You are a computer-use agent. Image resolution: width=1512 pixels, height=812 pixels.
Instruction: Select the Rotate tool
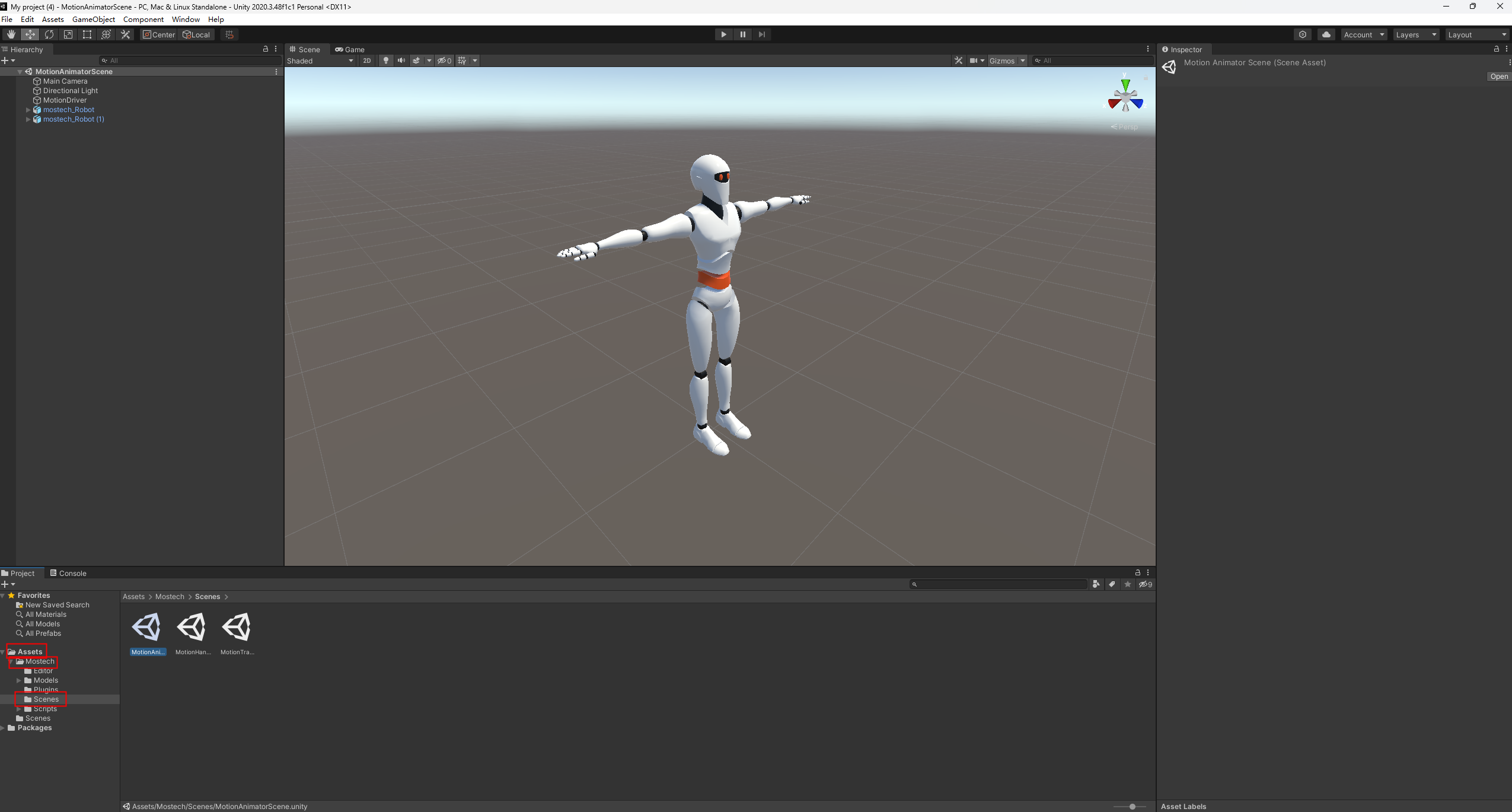49,34
